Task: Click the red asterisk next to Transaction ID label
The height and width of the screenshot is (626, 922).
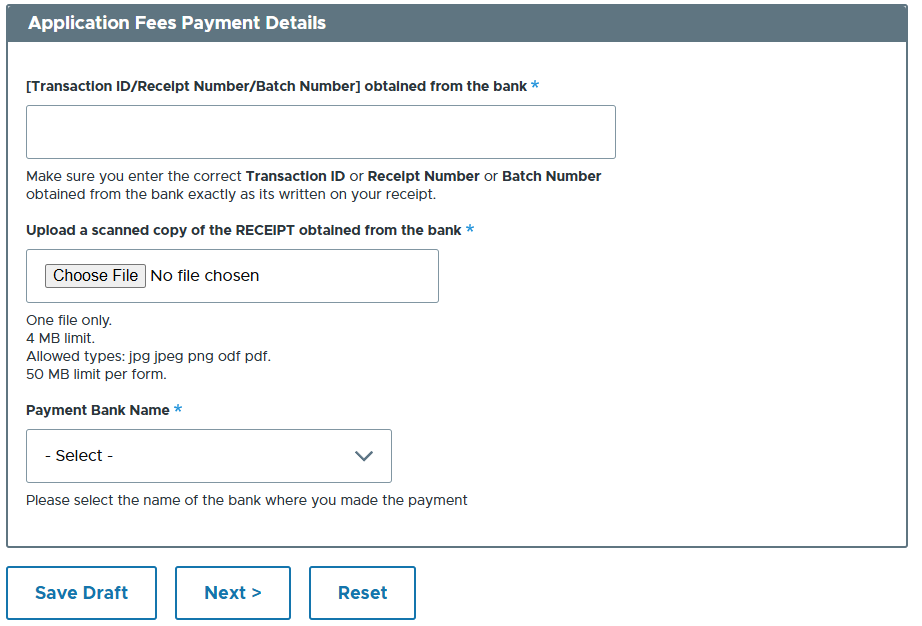Action: 534,86
